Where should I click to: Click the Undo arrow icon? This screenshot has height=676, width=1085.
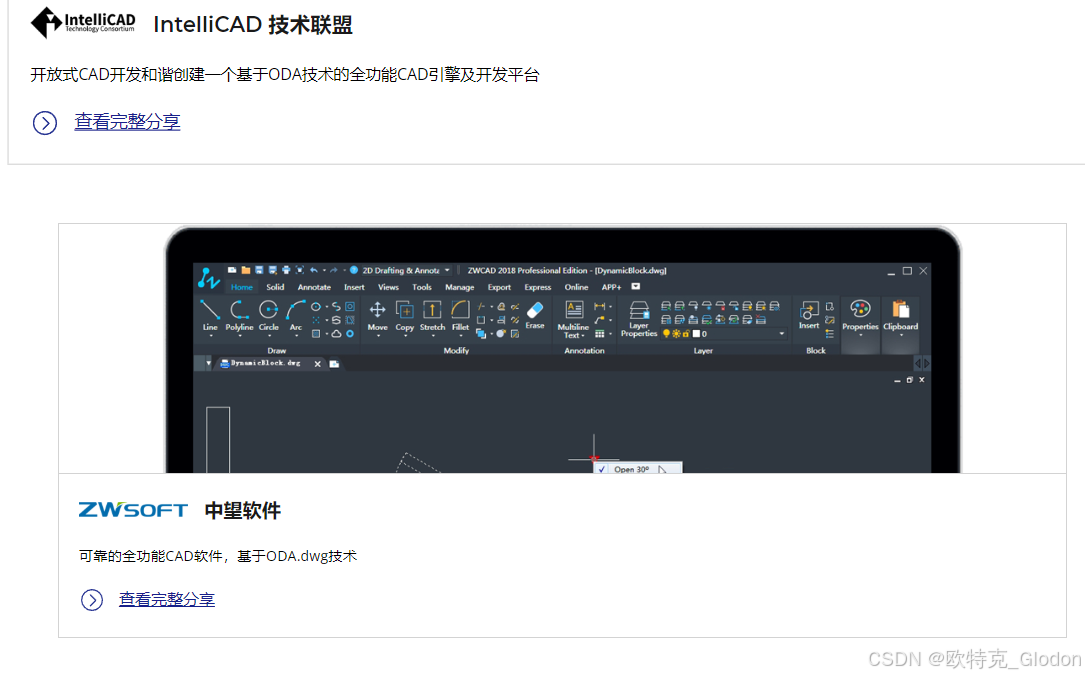point(313,270)
